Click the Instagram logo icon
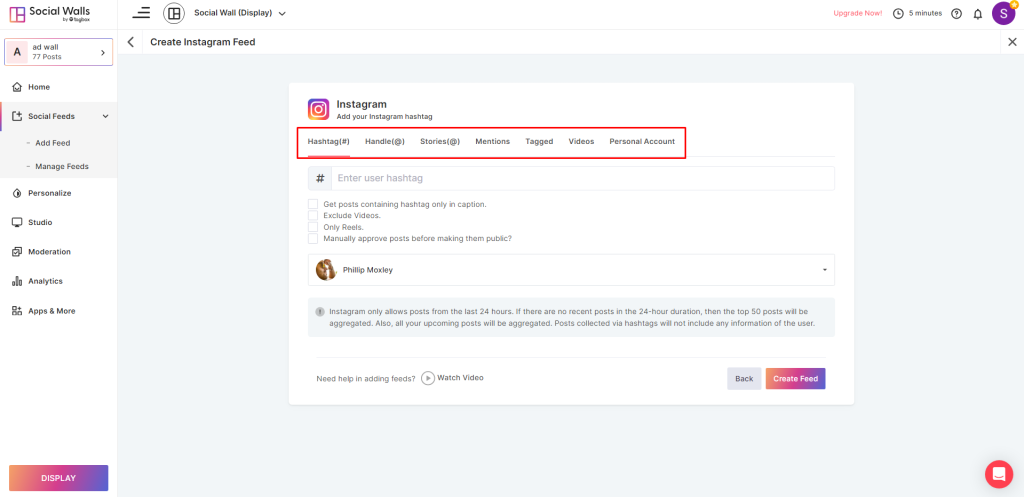1024x497 pixels. (319, 109)
